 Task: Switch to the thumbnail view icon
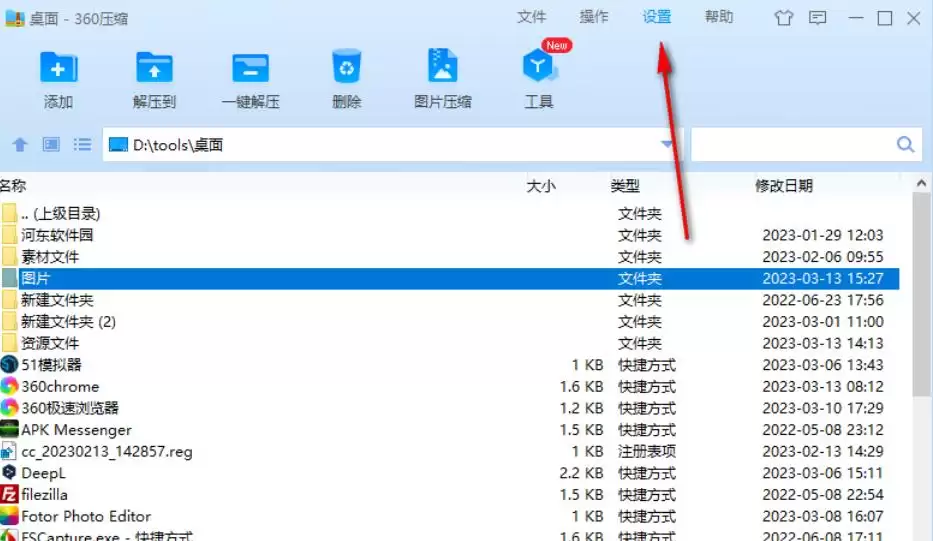pyautogui.click(x=51, y=145)
